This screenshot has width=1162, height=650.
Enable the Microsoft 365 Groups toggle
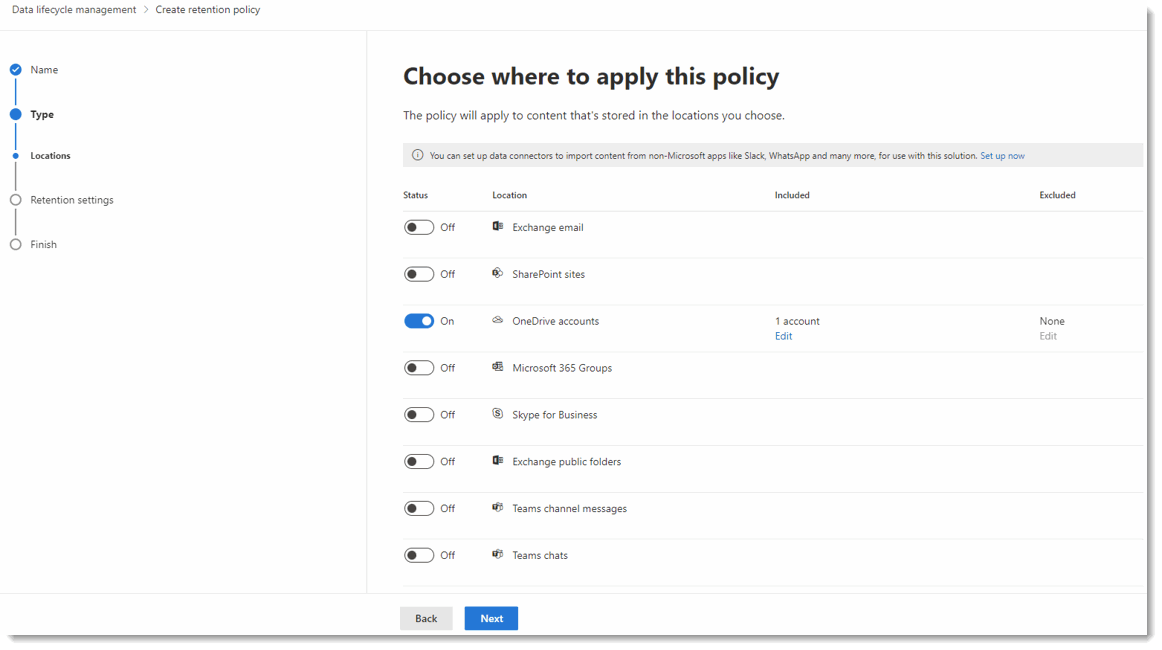[419, 368]
